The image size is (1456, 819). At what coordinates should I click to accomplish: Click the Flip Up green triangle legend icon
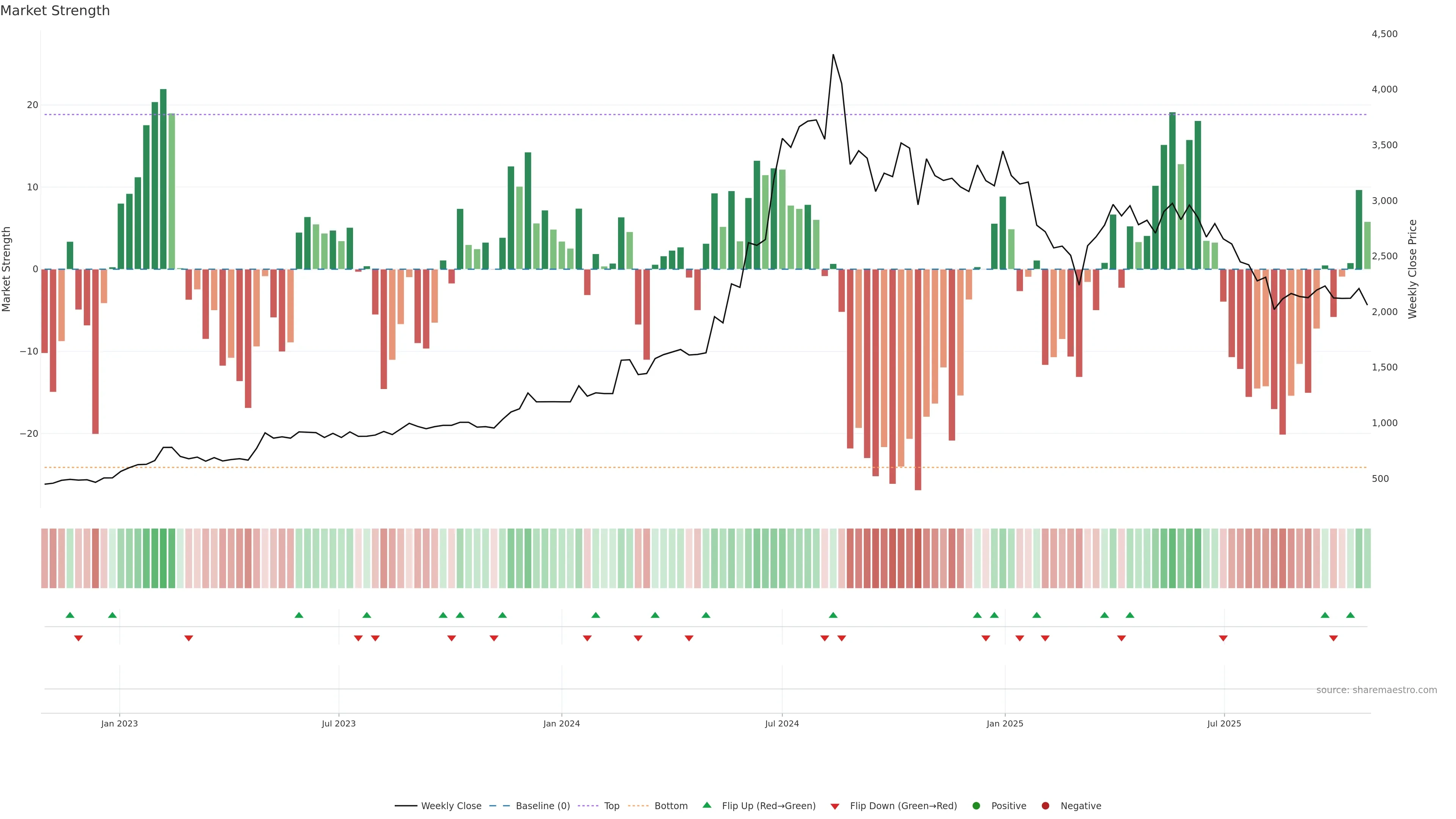(x=706, y=805)
